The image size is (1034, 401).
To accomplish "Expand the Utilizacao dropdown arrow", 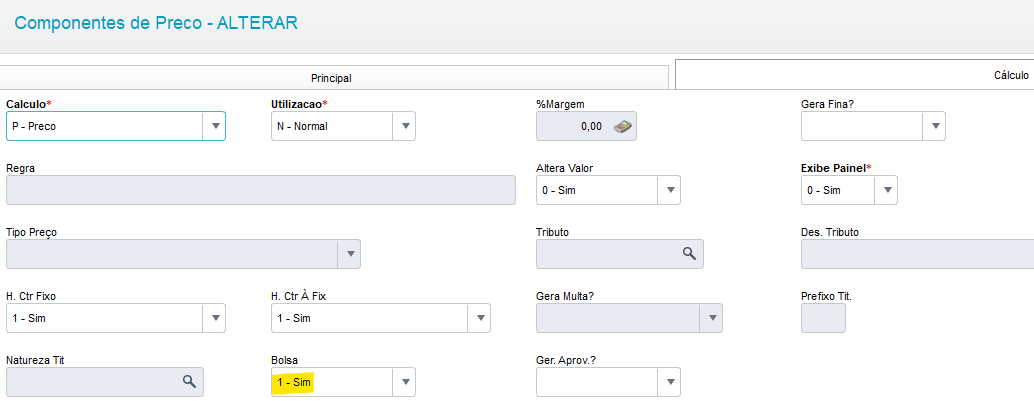I will click(x=405, y=126).
